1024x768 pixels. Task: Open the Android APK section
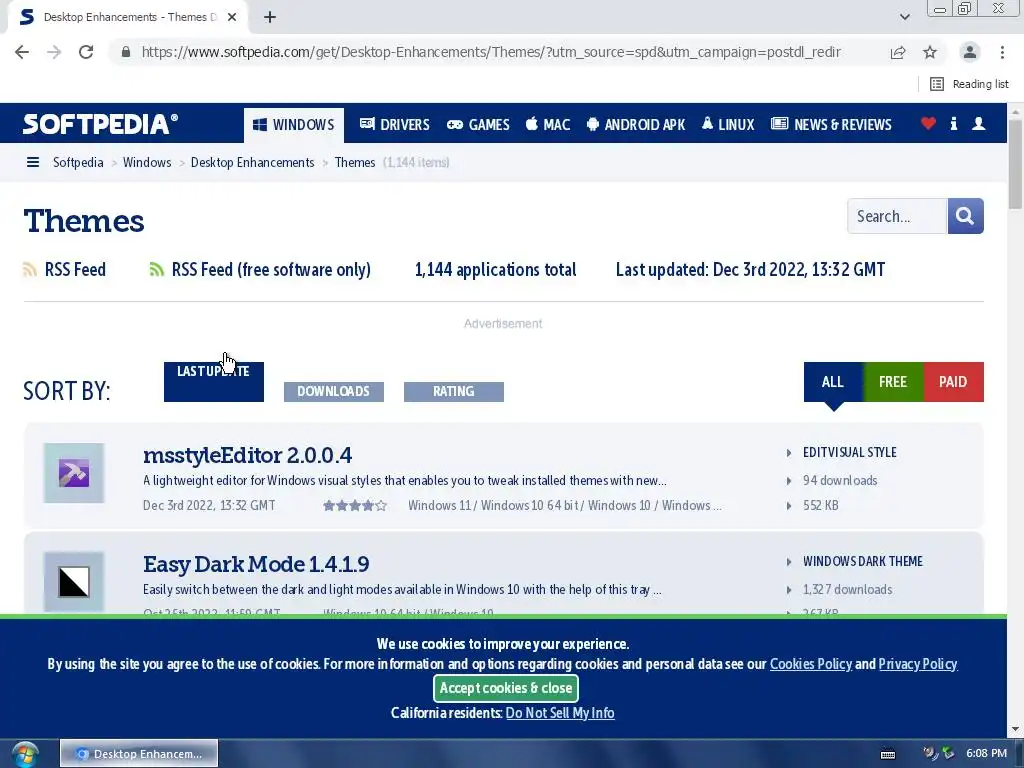[x=636, y=125]
